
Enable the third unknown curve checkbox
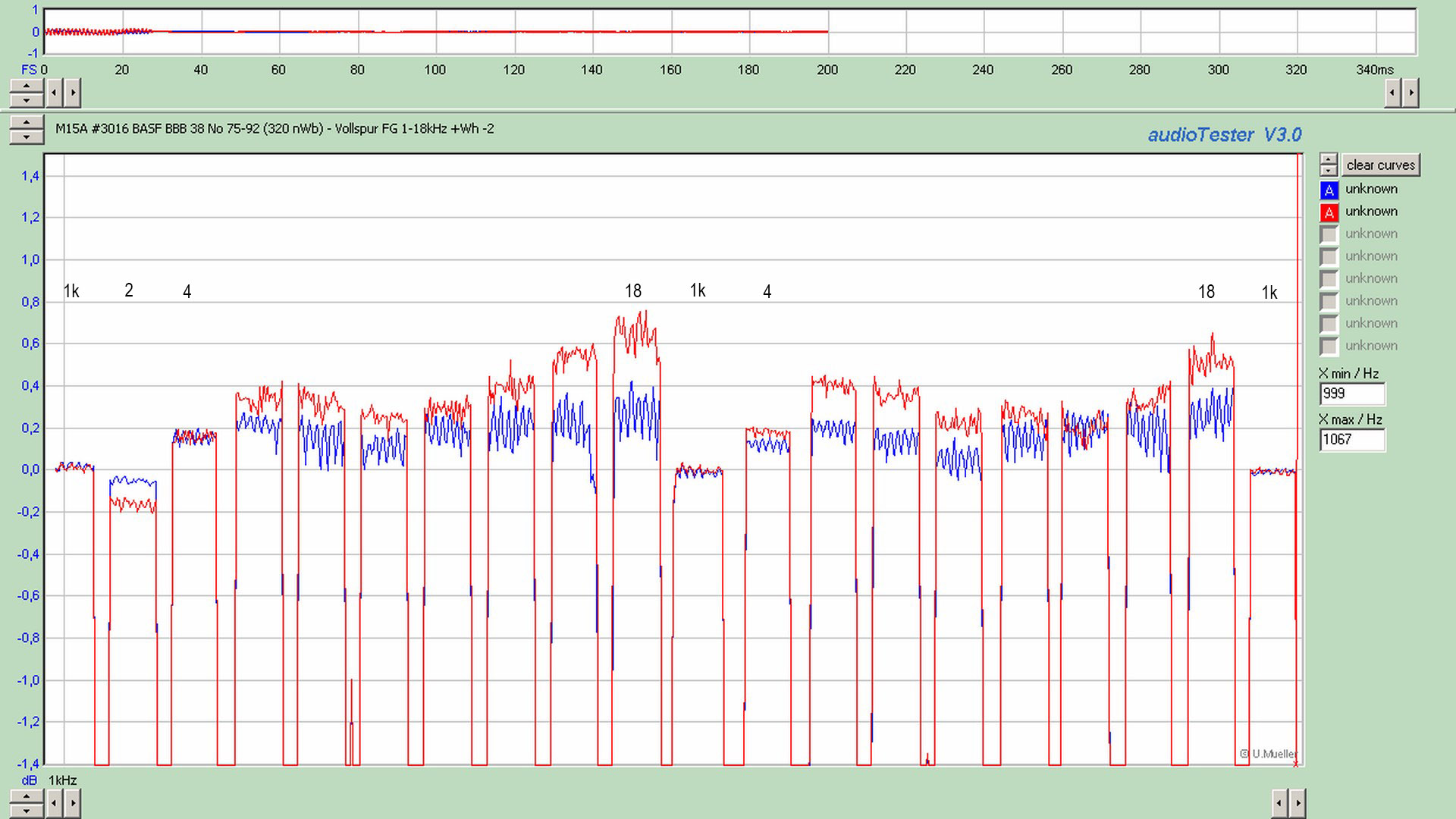[1329, 234]
